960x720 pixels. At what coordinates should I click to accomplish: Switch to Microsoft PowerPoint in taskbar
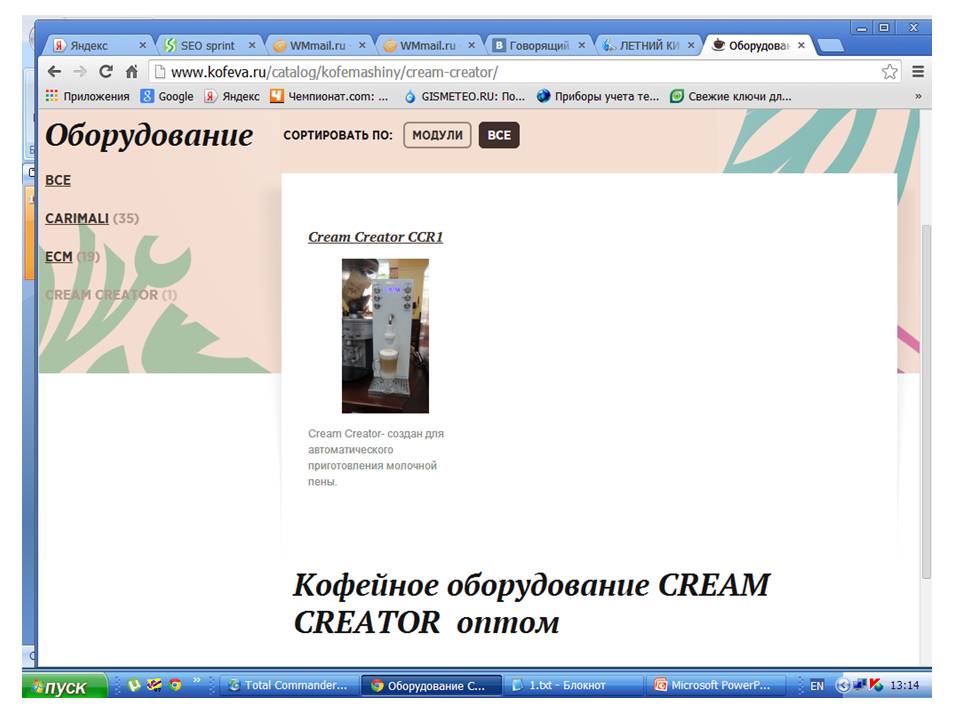pyautogui.click(x=714, y=686)
